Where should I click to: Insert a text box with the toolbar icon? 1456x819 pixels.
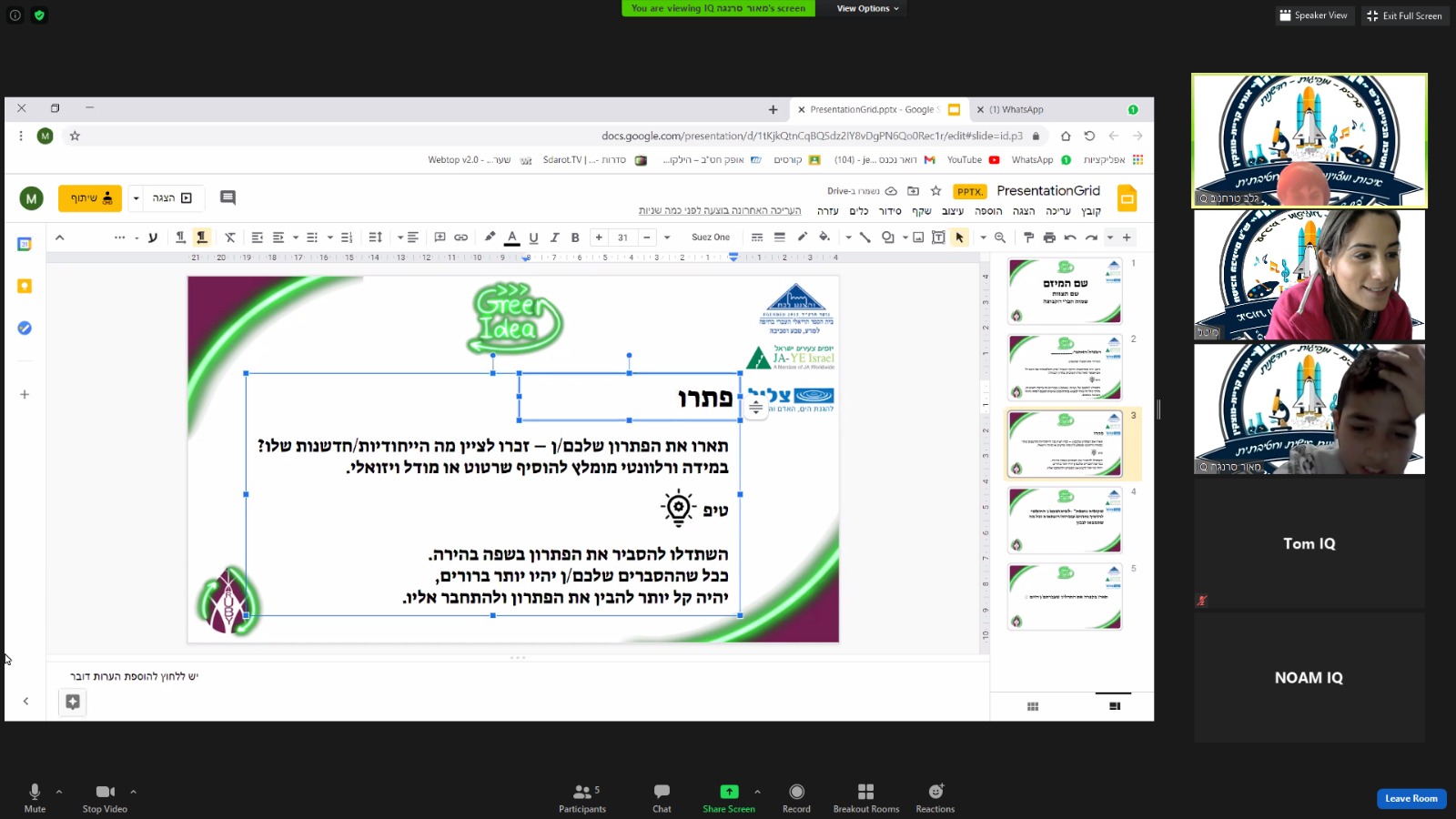pyautogui.click(x=938, y=238)
